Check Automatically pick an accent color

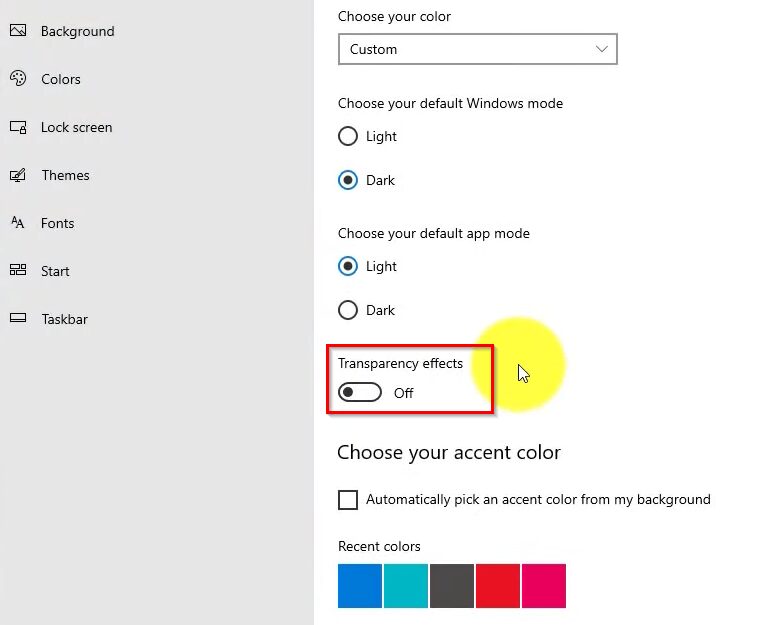click(348, 499)
